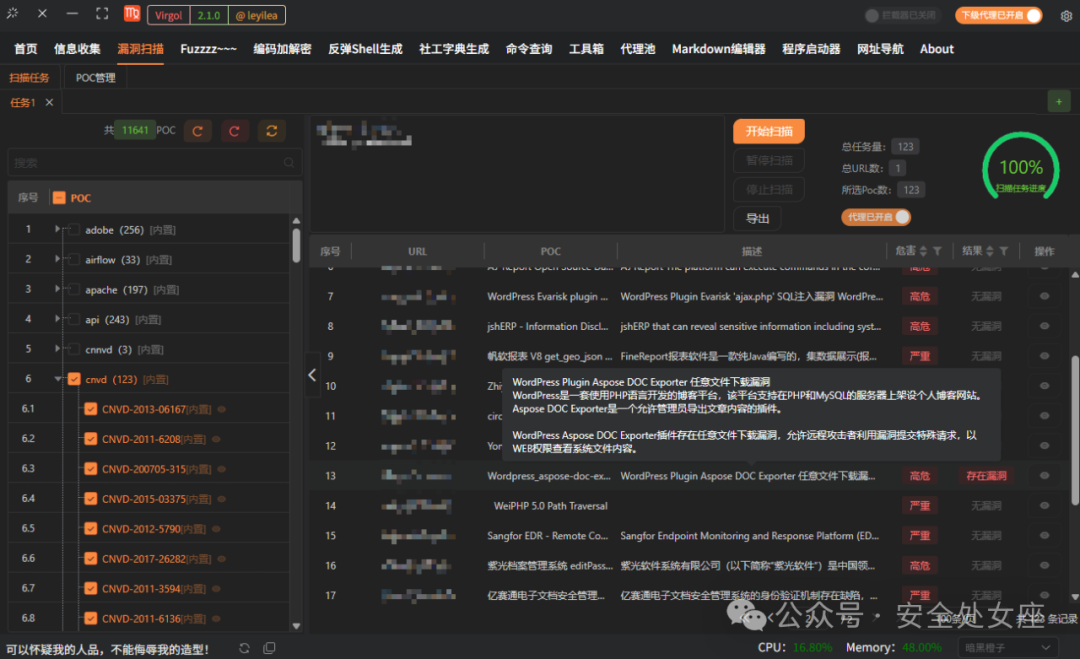The height and width of the screenshot is (659, 1080).
Task: Open the settings gear icon
Action: pyautogui.click(x=1066, y=16)
